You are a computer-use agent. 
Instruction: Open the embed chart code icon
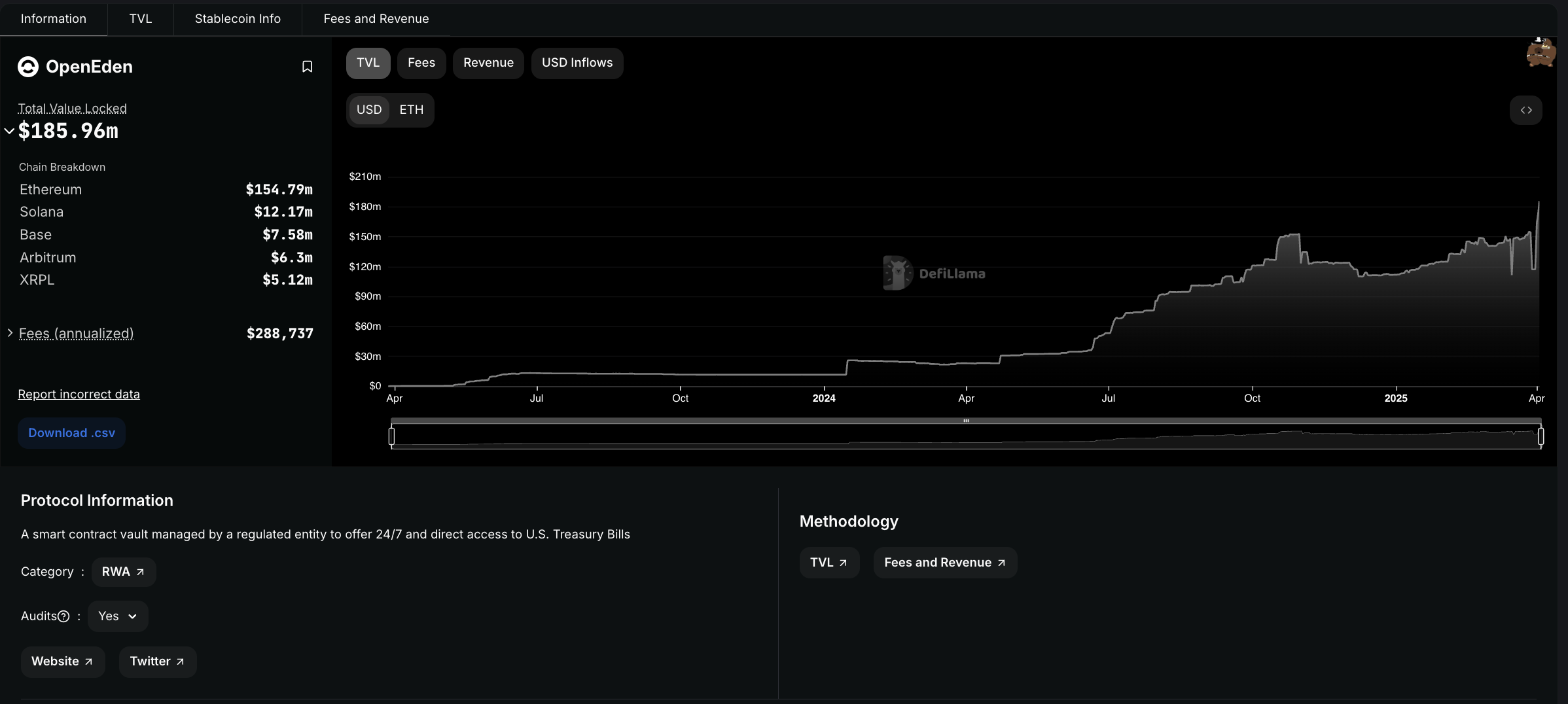(x=1526, y=110)
